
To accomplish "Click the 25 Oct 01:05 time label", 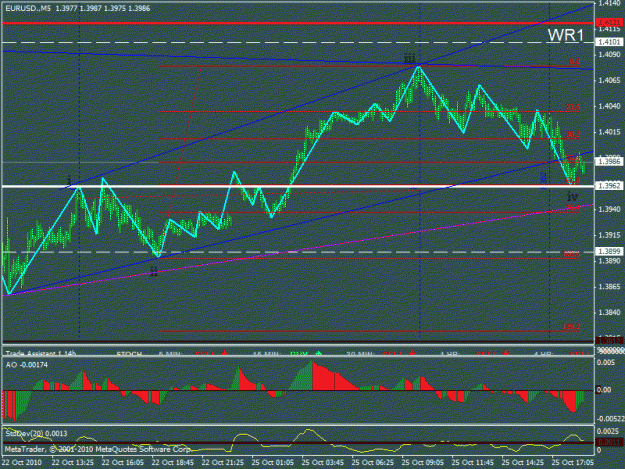I will tap(273, 462).
